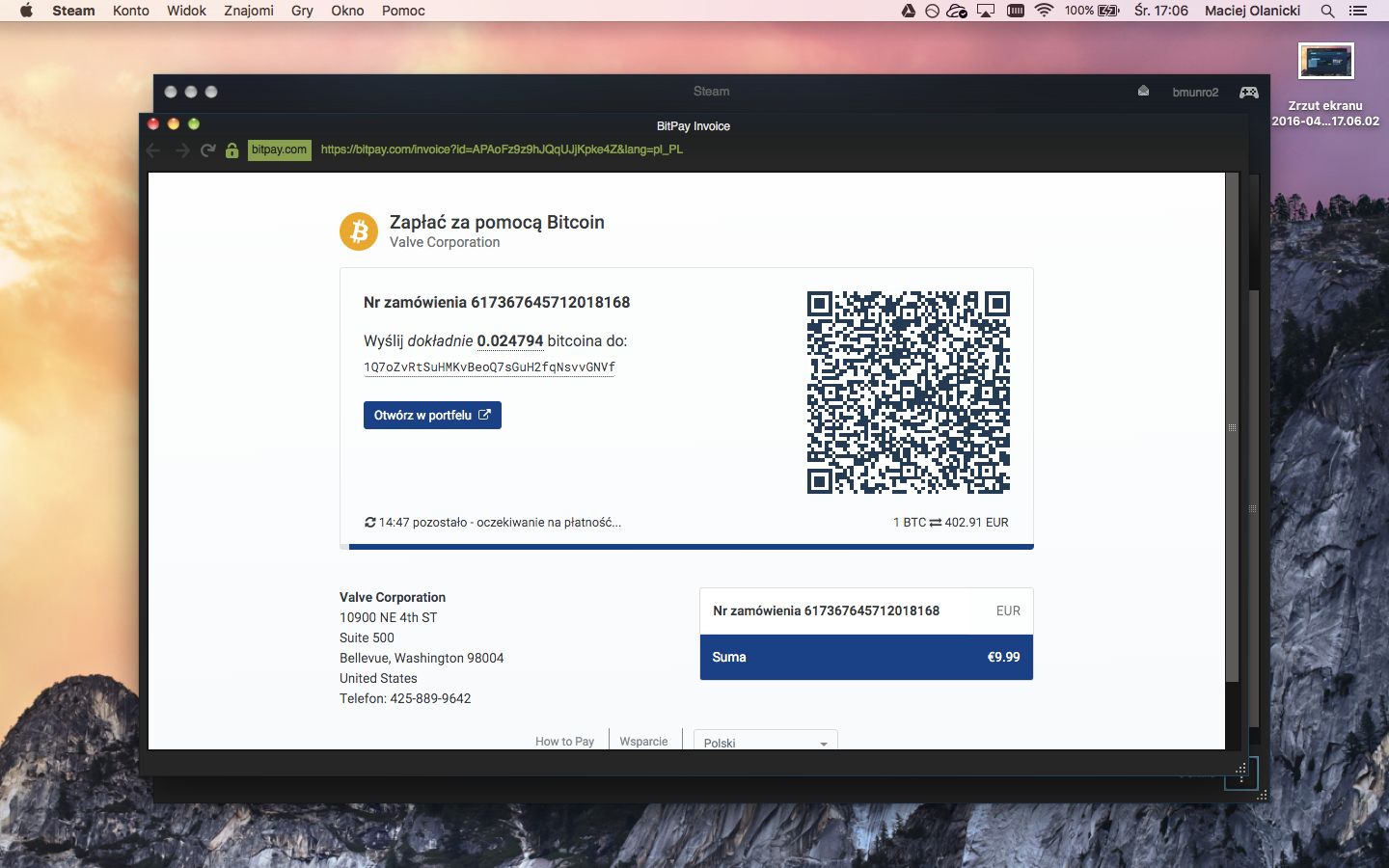Click the browser forward arrow
Screen dimensions: 1389x868
point(181,150)
